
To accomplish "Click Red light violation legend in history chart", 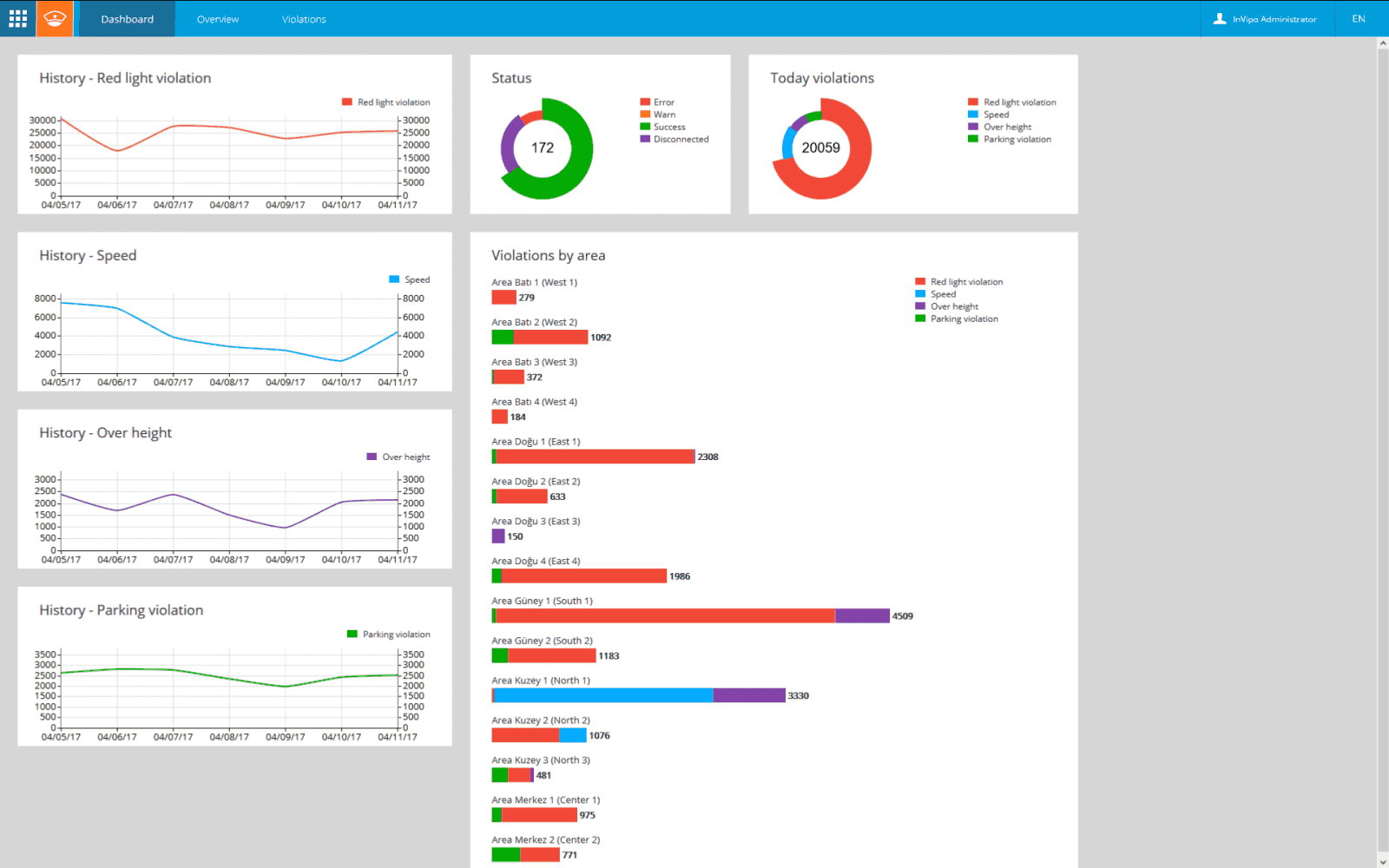I will coord(393,102).
